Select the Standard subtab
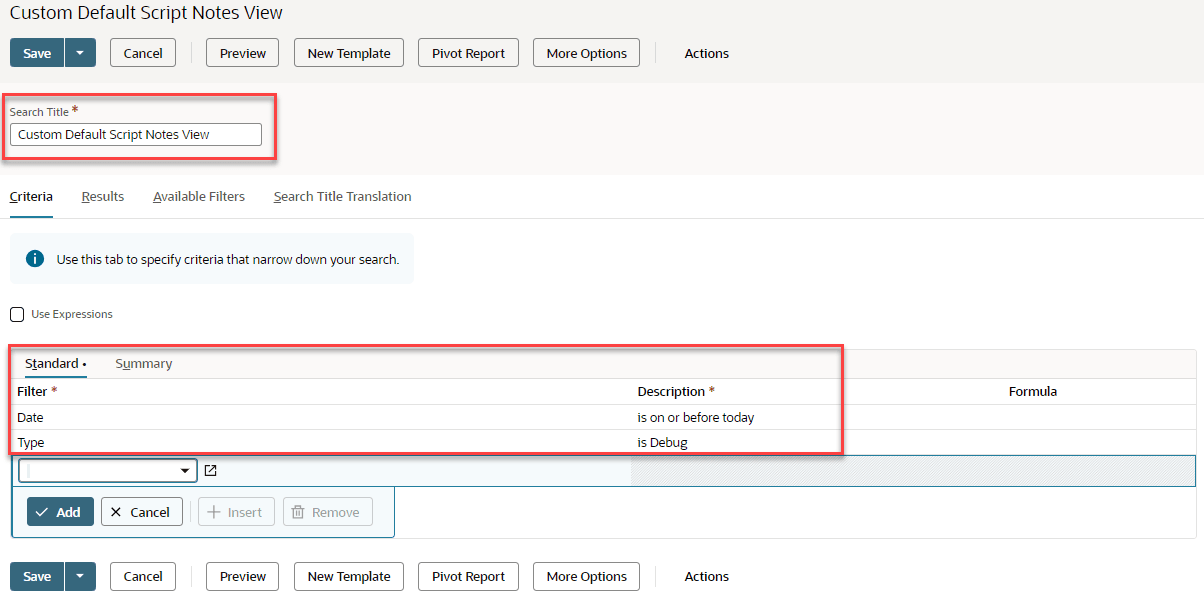The width and height of the screenshot is (1204, 597). click(55, 363)
